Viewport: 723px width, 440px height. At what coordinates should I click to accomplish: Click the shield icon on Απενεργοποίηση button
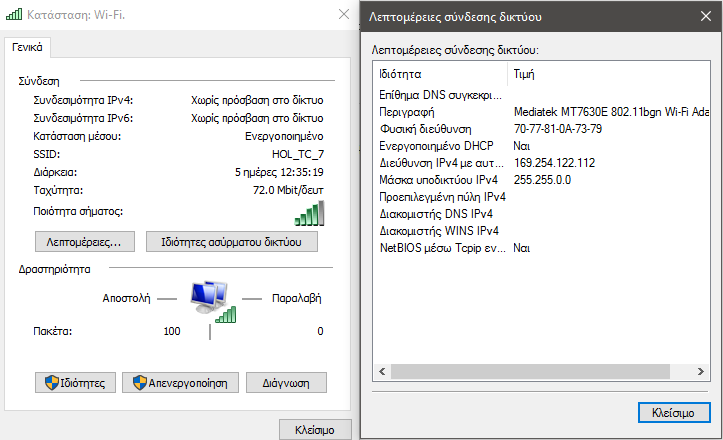(x=140, y=382)
